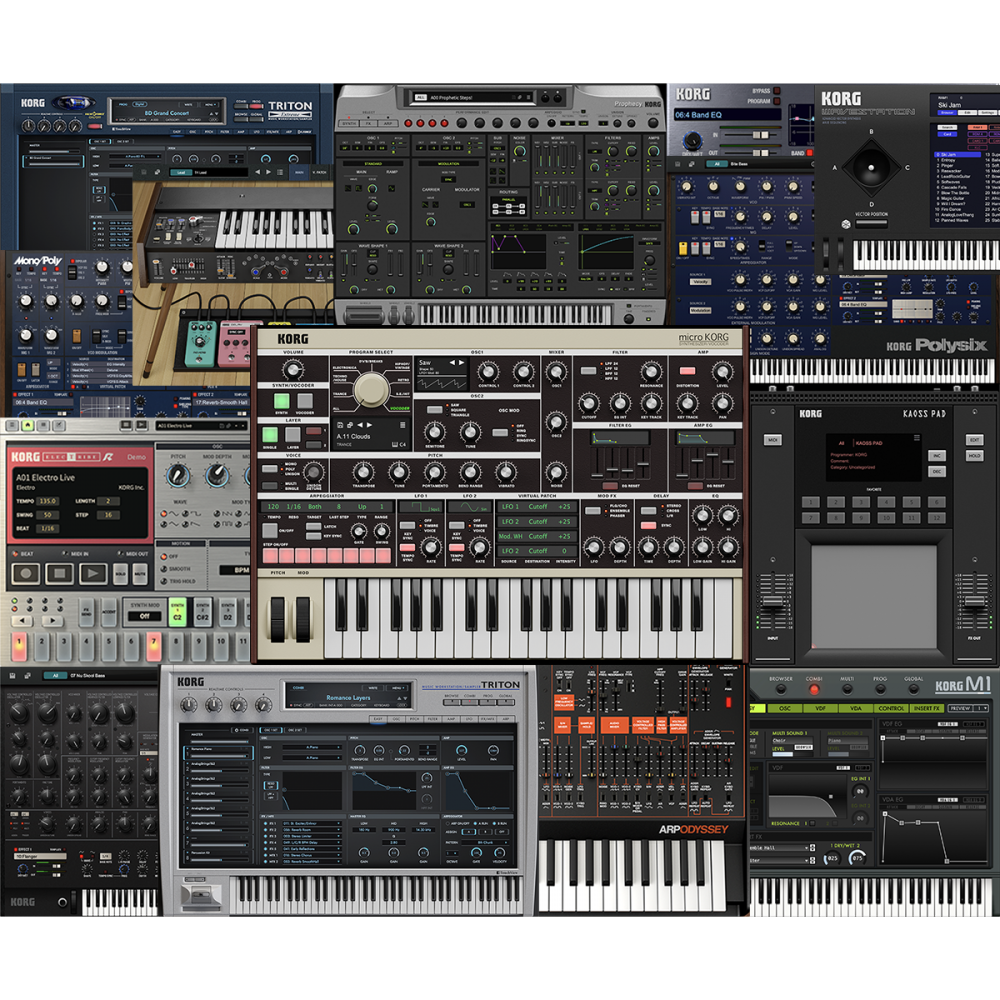This screenshot has height=1000, width=1000.
Task: Go to next program in microKORG display
Action: coord(369,425)
